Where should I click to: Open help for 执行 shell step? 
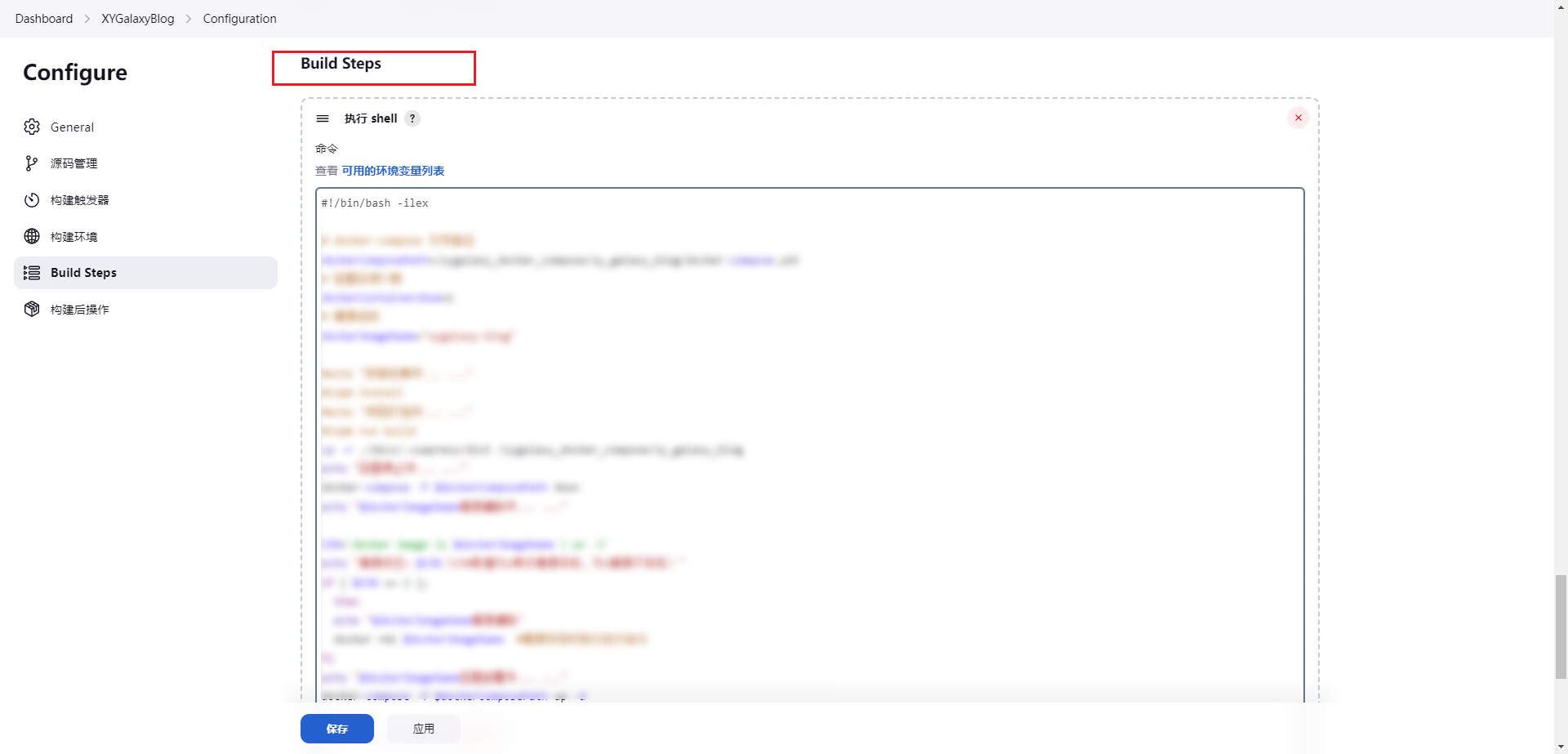(x=412, y=118)
